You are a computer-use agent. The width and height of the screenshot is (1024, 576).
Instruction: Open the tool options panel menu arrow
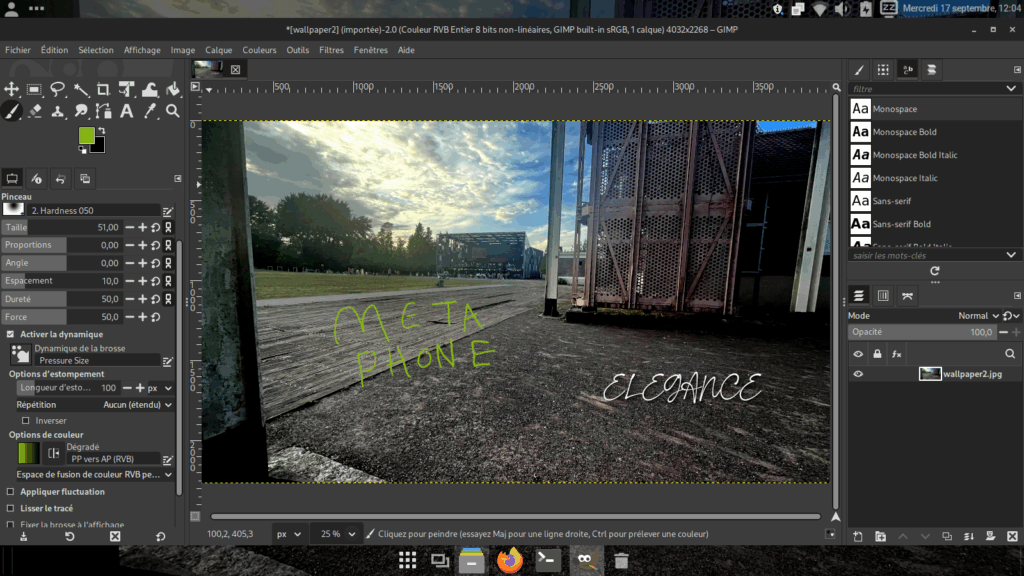click(178, 178)
